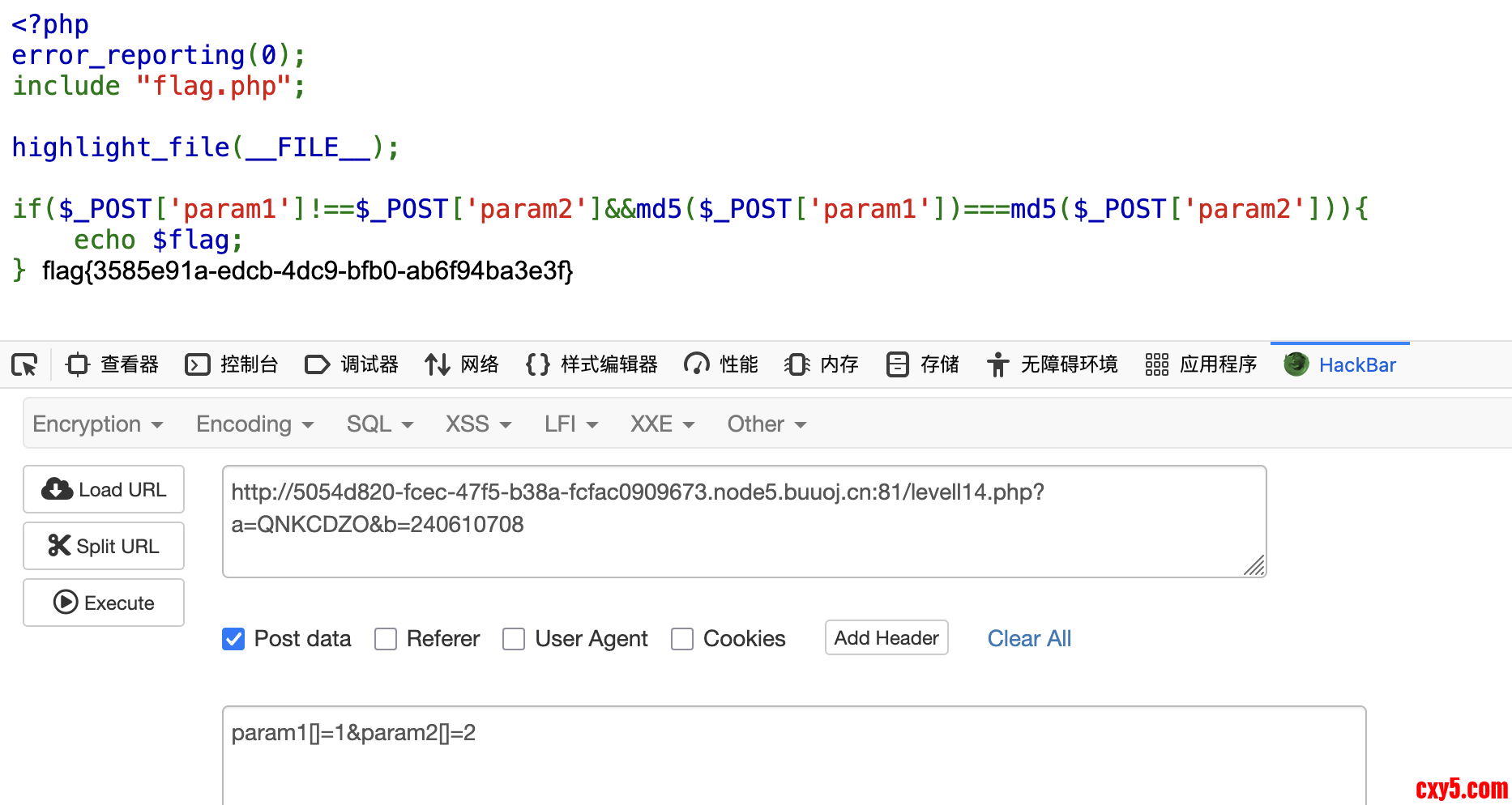Click the Clear All link
The height and width of the screenshot is (805, 1512).
coord(1029,639)
